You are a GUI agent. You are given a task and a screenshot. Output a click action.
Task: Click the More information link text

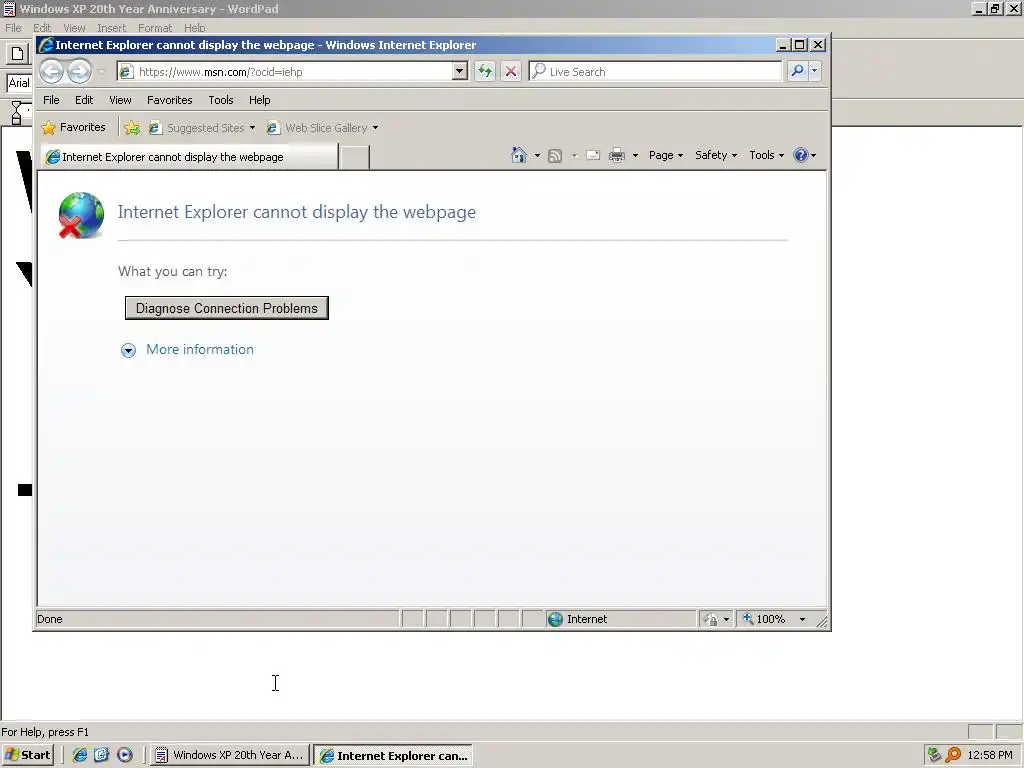point(200,349)
